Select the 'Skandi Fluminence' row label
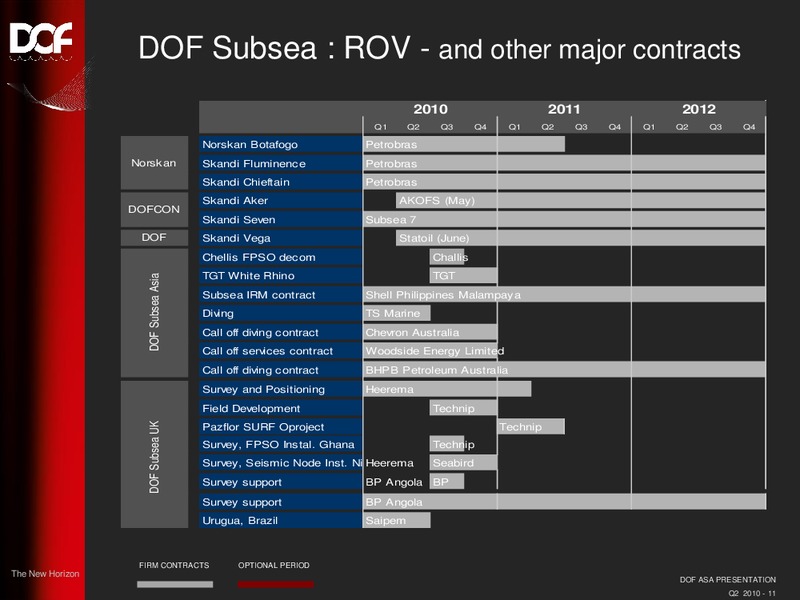The width and height of the screenshot is (800, 600). tap(280, 163)
